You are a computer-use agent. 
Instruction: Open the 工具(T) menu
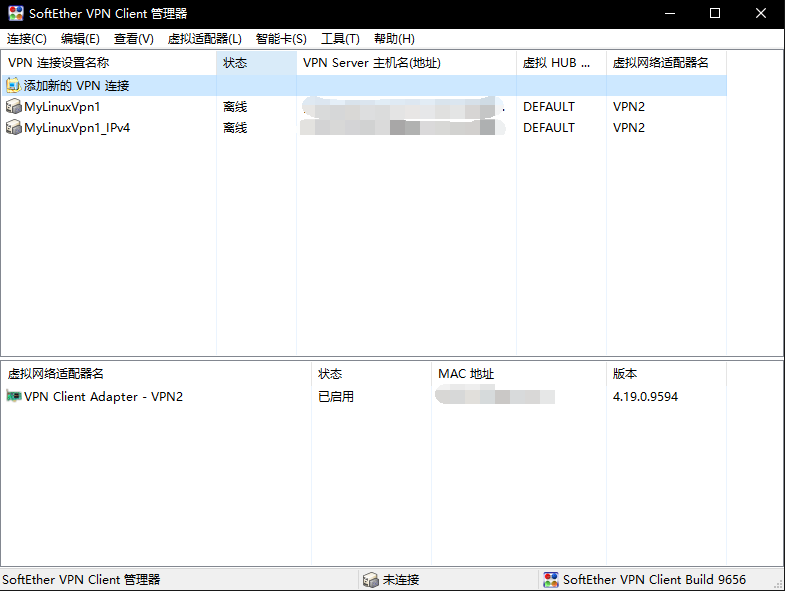[x=340, y=39]
